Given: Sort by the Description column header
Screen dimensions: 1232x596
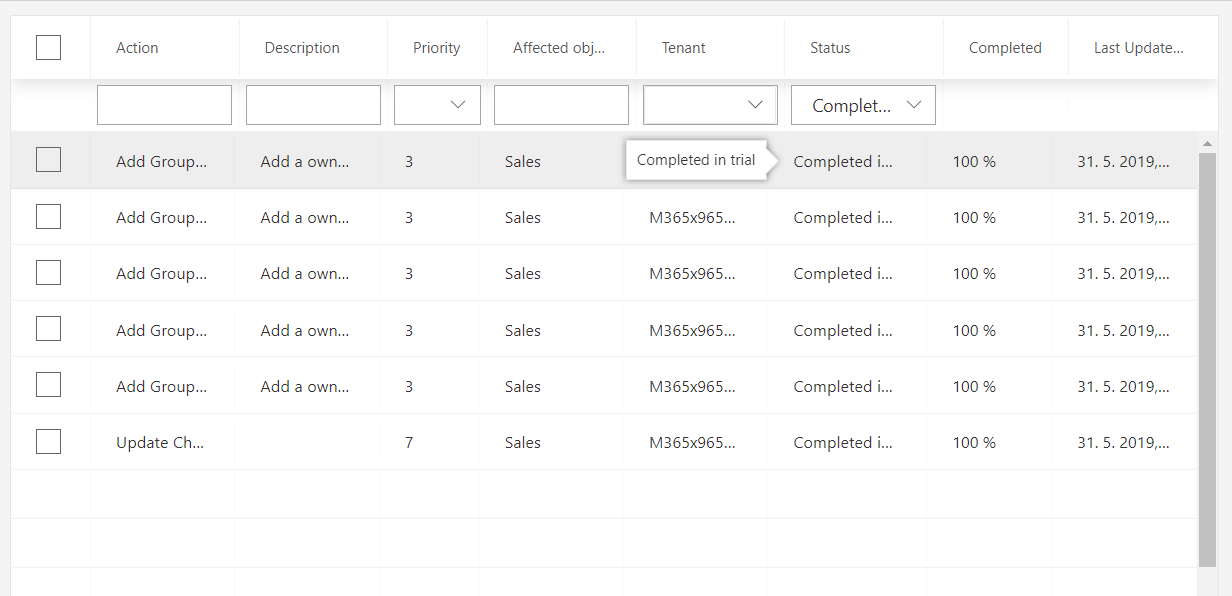Looking at the screenshot, I should click(x=302, y=48).
